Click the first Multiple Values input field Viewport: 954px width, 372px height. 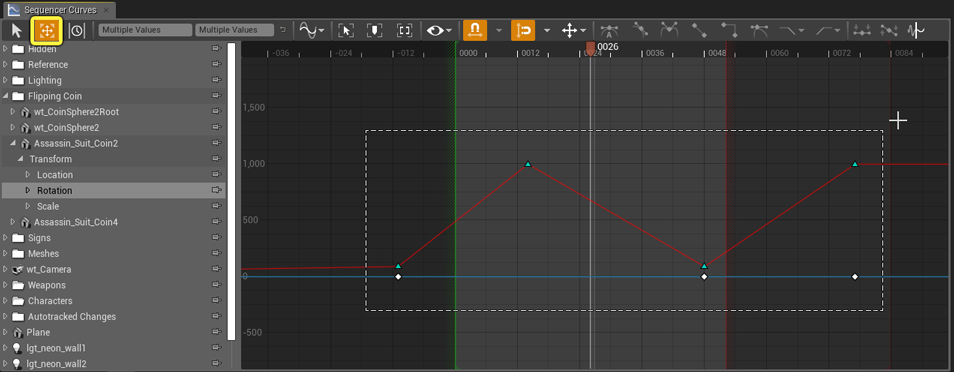(145, 29)
